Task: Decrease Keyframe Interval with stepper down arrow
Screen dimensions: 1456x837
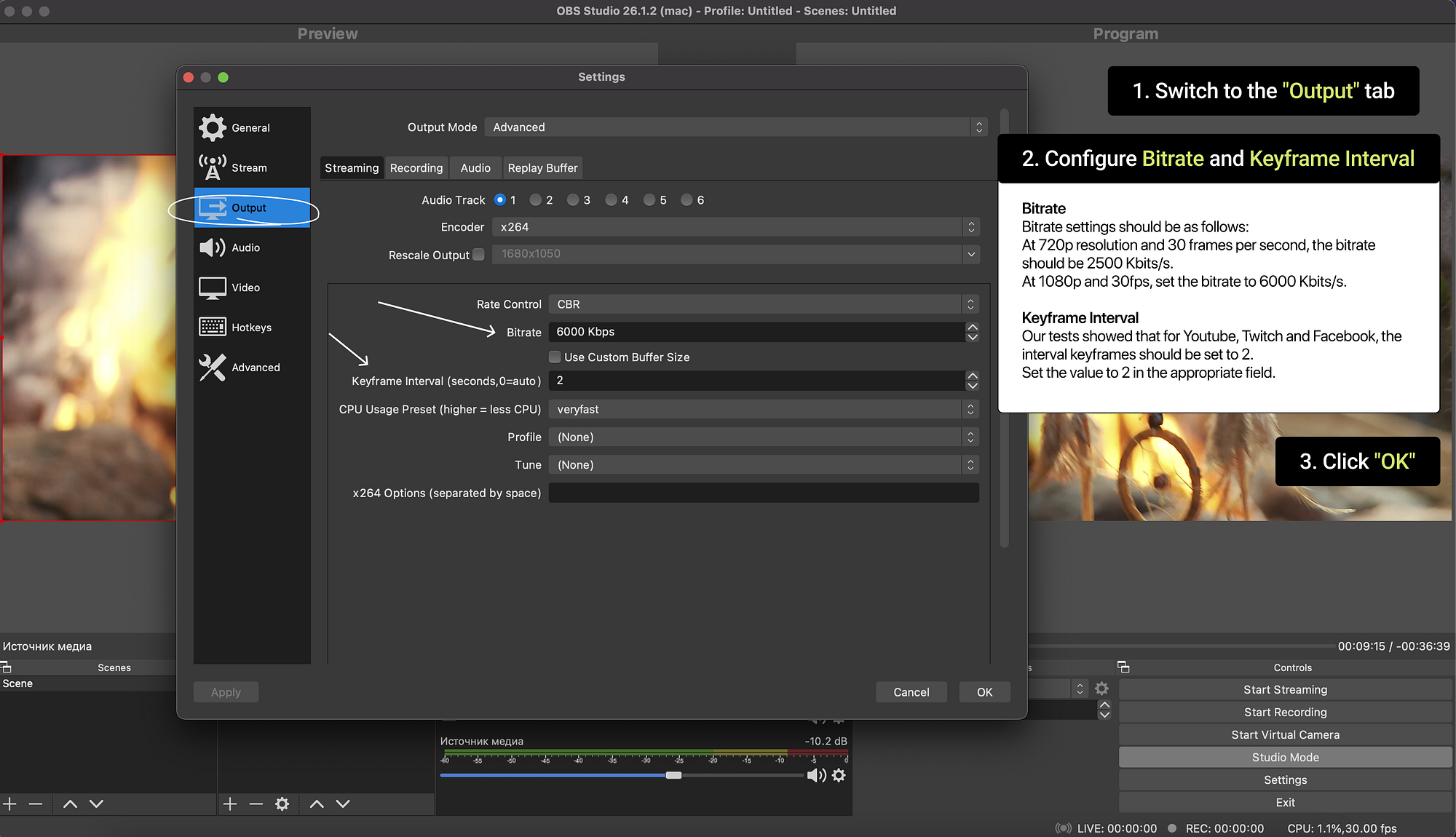Action: 972,386
